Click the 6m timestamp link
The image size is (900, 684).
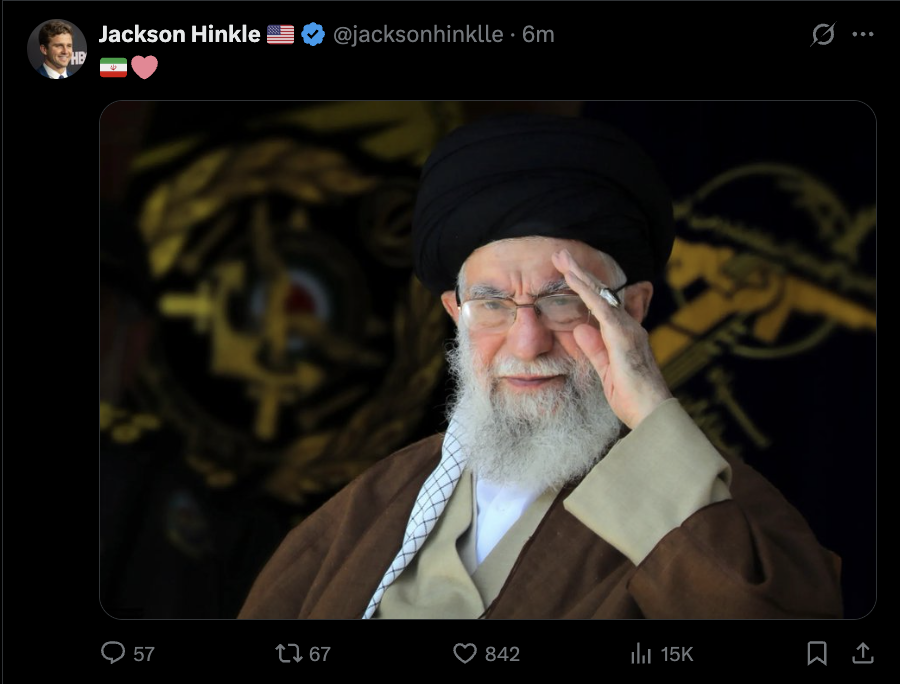point(538,35)
